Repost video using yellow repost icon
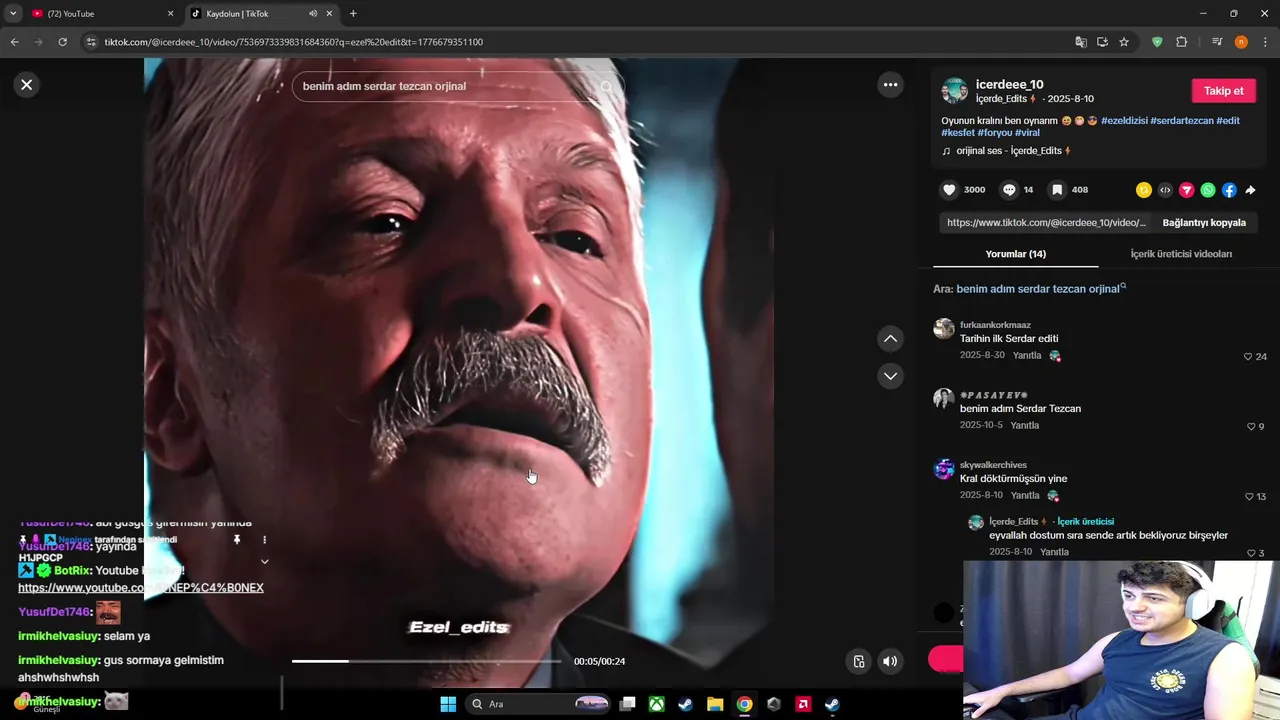This screenshot has height=720, width=1280. [1144, 190]
